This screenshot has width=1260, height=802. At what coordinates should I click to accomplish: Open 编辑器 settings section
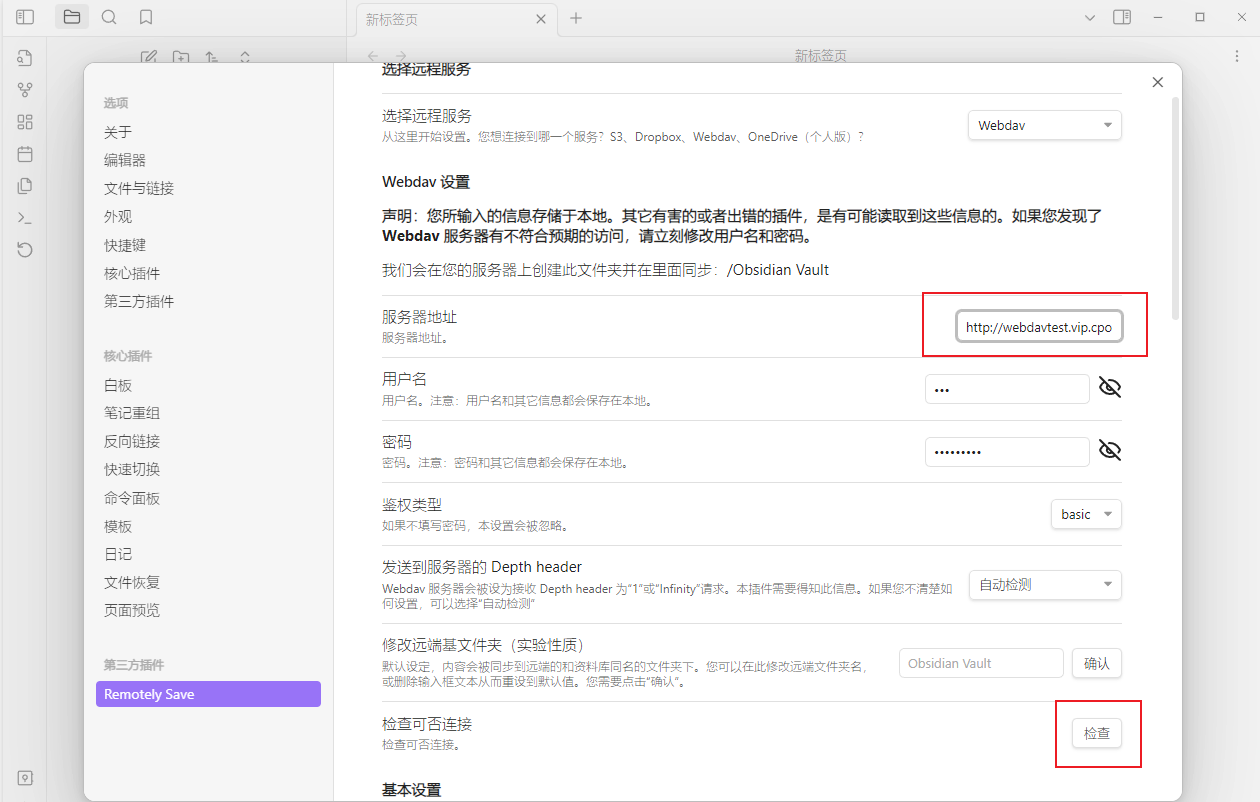(125, 160)
